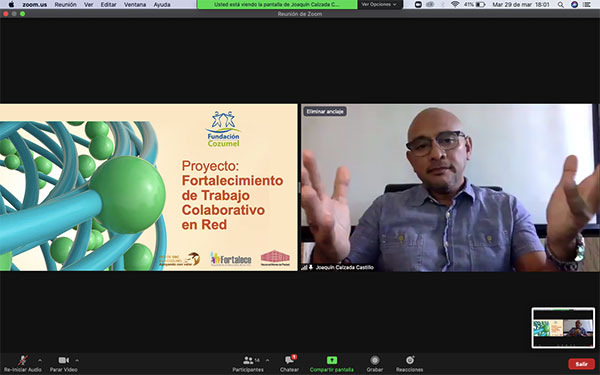Click the Wi-Fi status icon
The image size is (600, 375).
click(x=455, y=5)
